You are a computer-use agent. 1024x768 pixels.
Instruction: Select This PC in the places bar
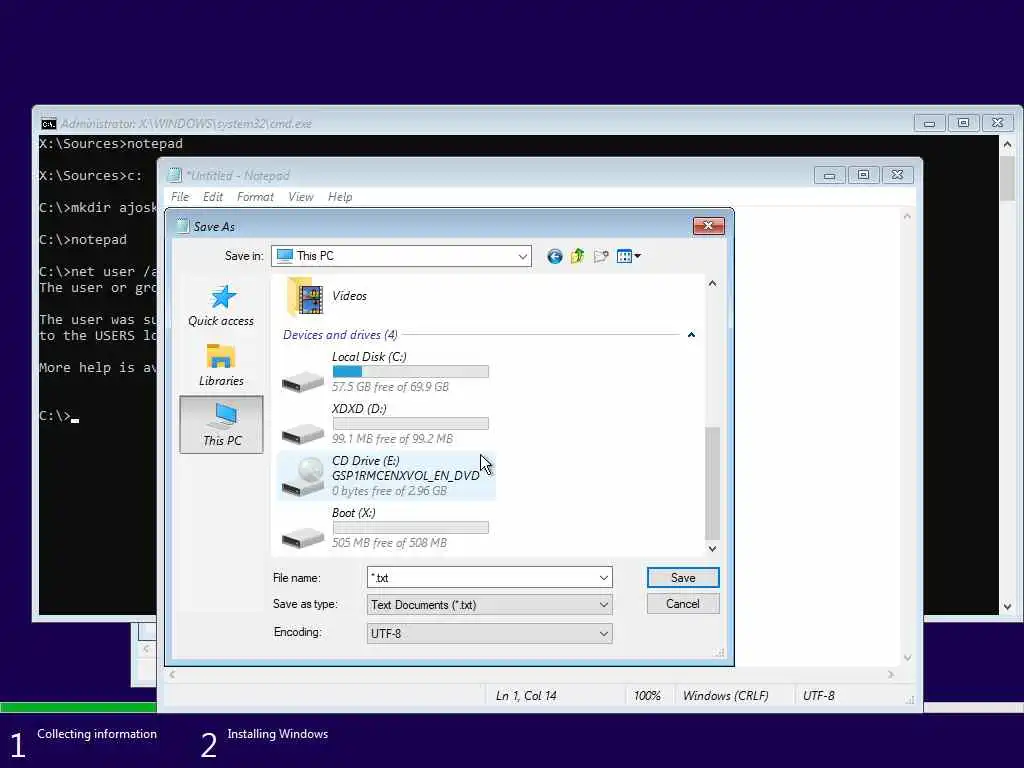221,424
